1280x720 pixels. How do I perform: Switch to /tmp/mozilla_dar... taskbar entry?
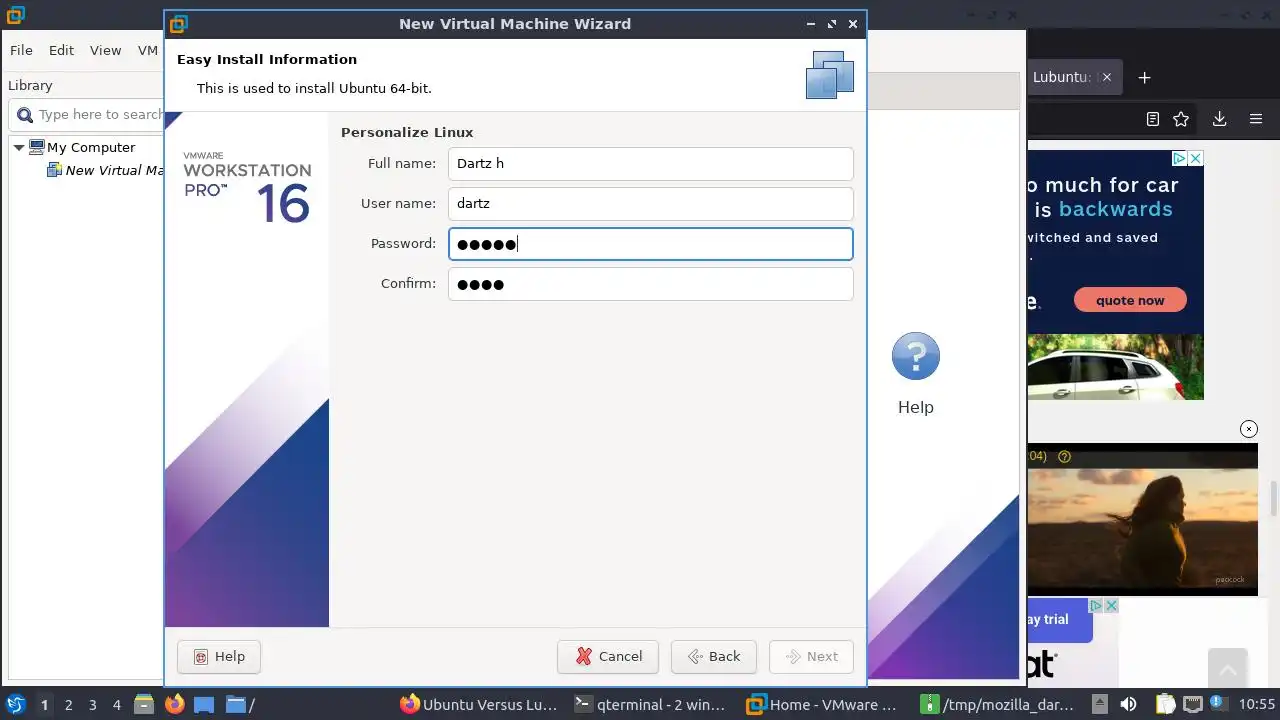point(996,705)
